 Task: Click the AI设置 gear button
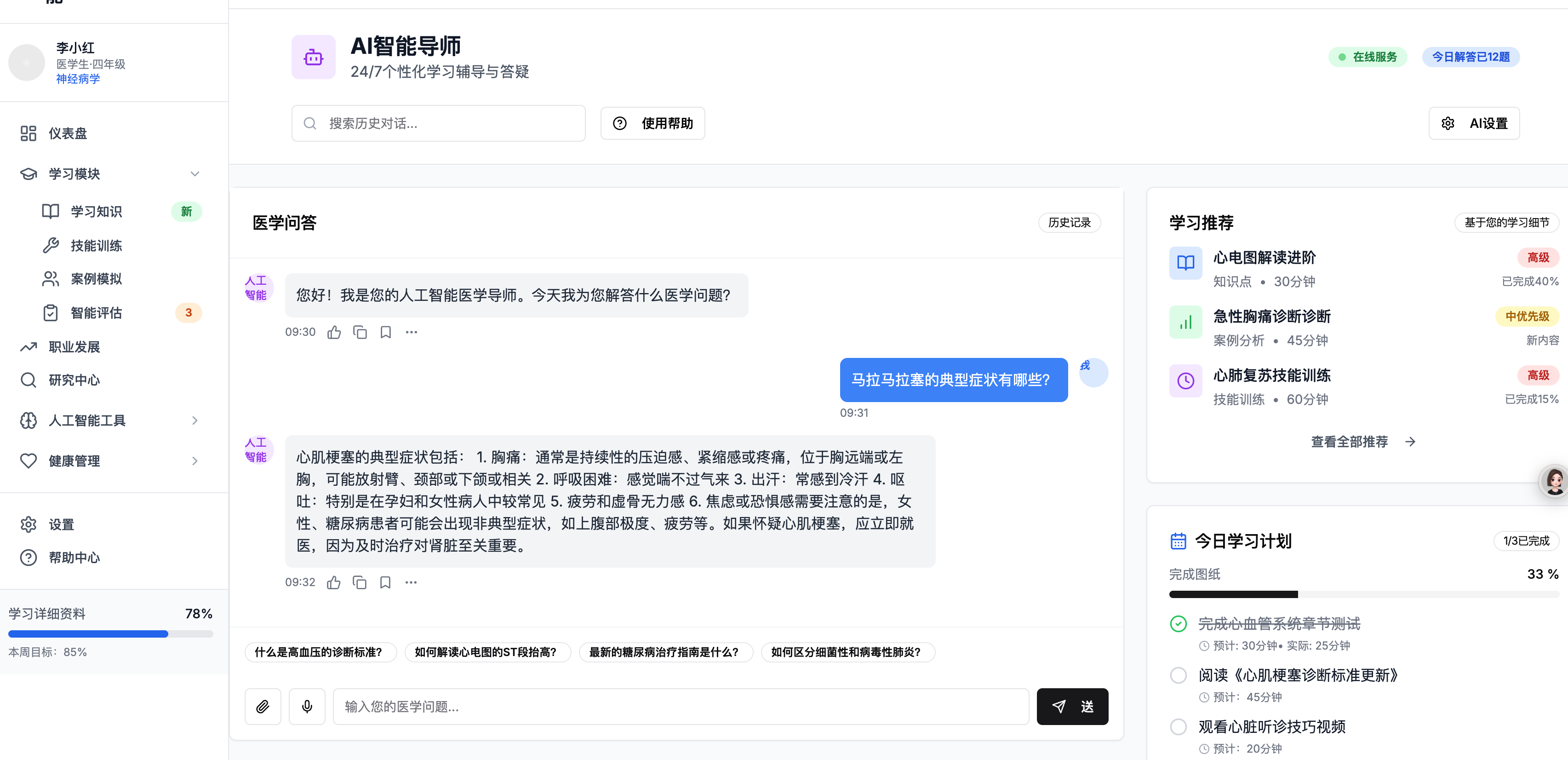pyautogui.click(x=1474, y=124)
